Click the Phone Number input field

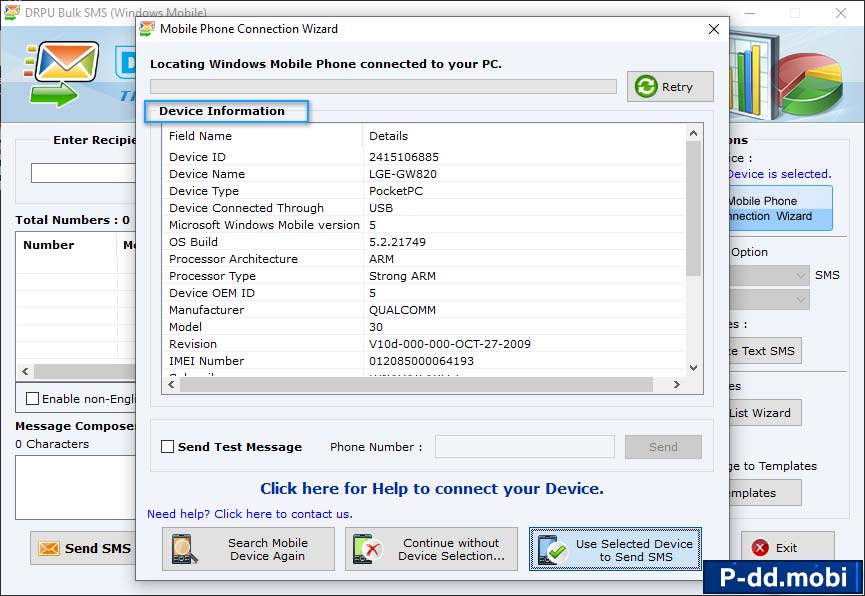pyautogui.click(x=525, y=447)
